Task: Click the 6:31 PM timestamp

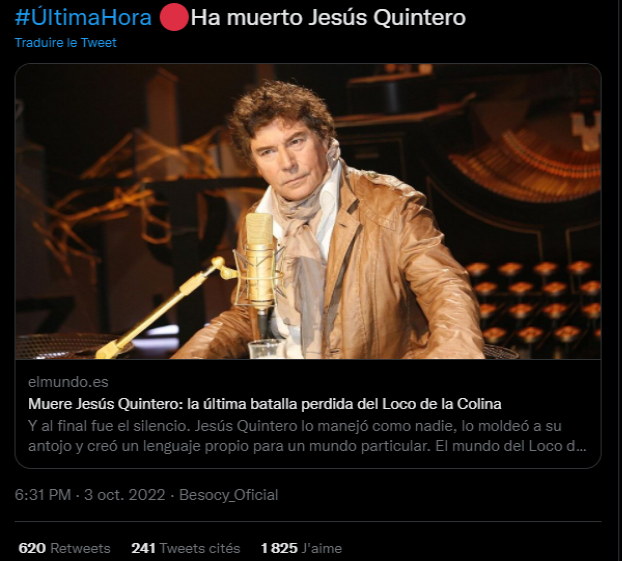Action: coord(43,495)
